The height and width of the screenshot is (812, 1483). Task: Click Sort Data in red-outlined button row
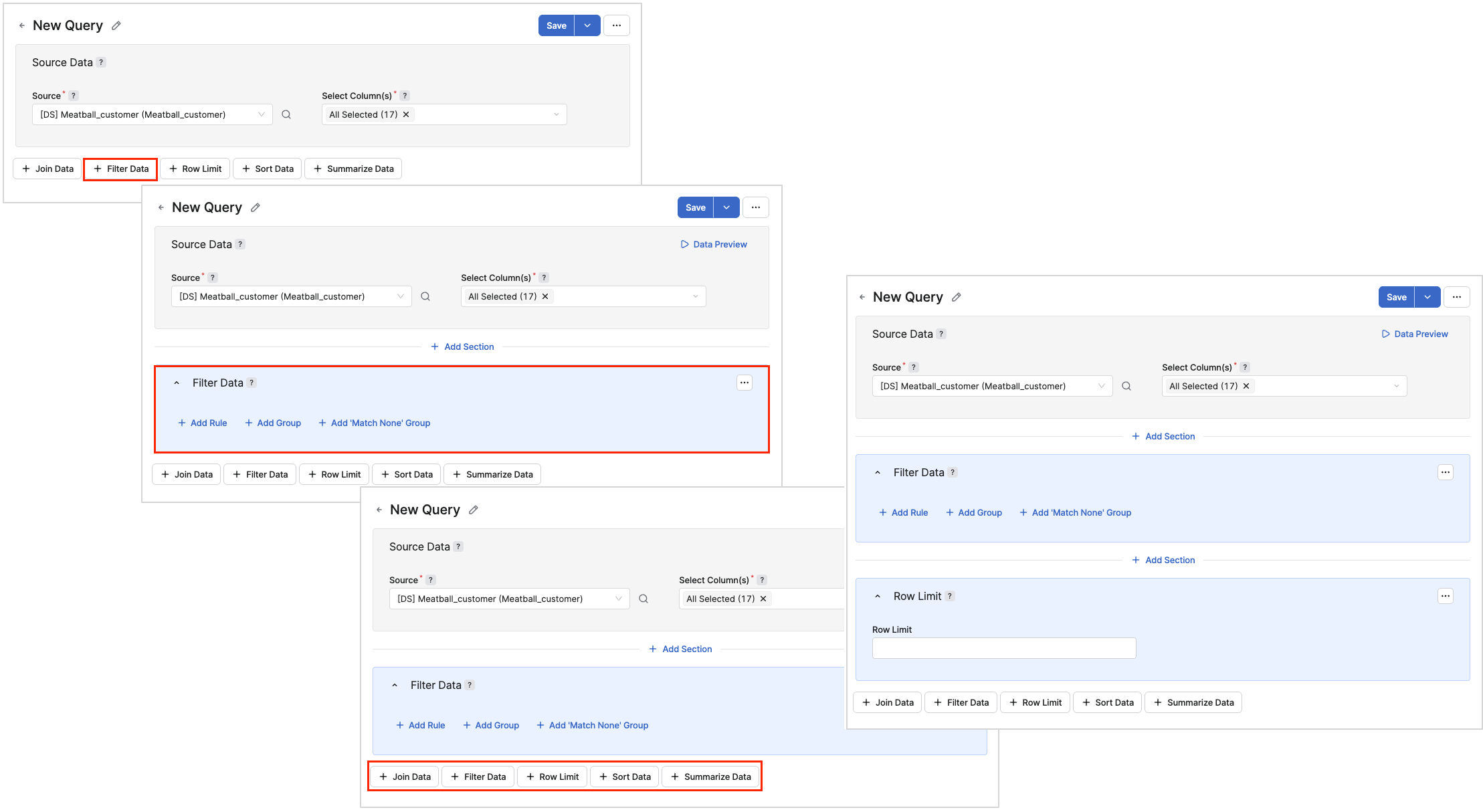625,777
